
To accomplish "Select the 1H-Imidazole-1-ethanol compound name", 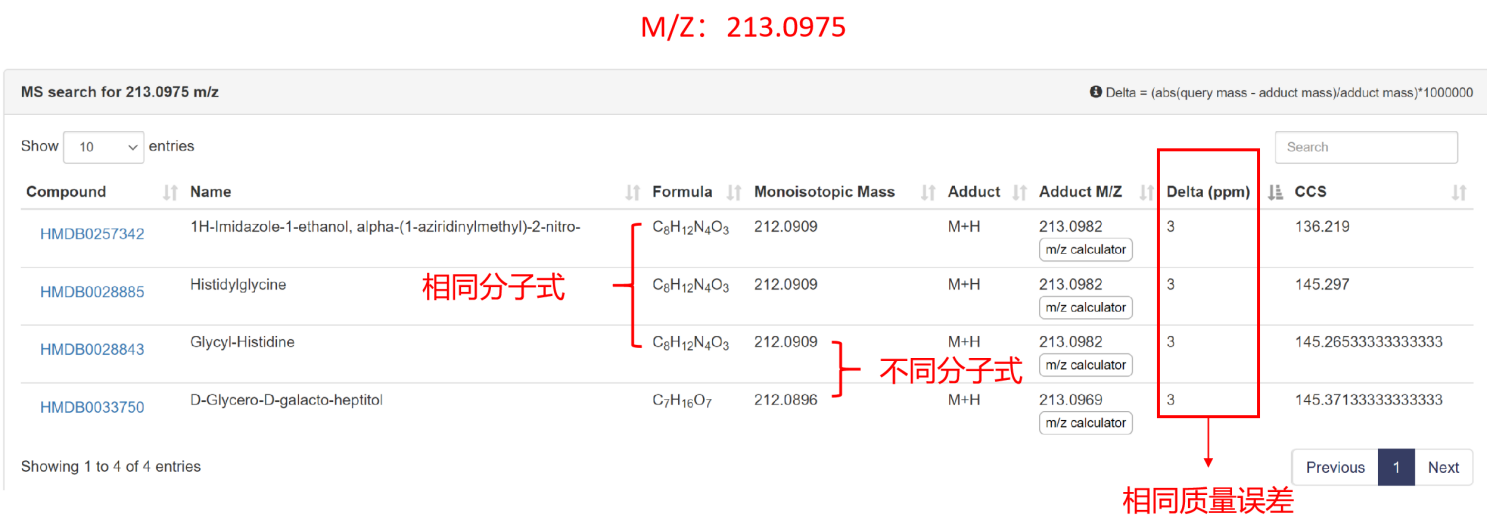I will [x=385, y=226].
